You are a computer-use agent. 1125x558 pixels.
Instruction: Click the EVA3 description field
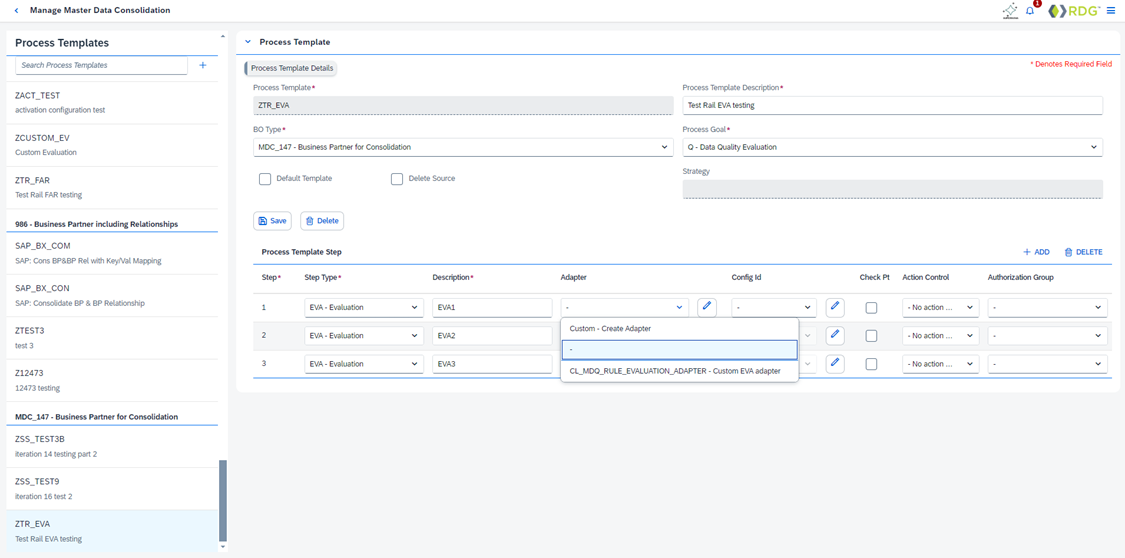pos(492,364)
